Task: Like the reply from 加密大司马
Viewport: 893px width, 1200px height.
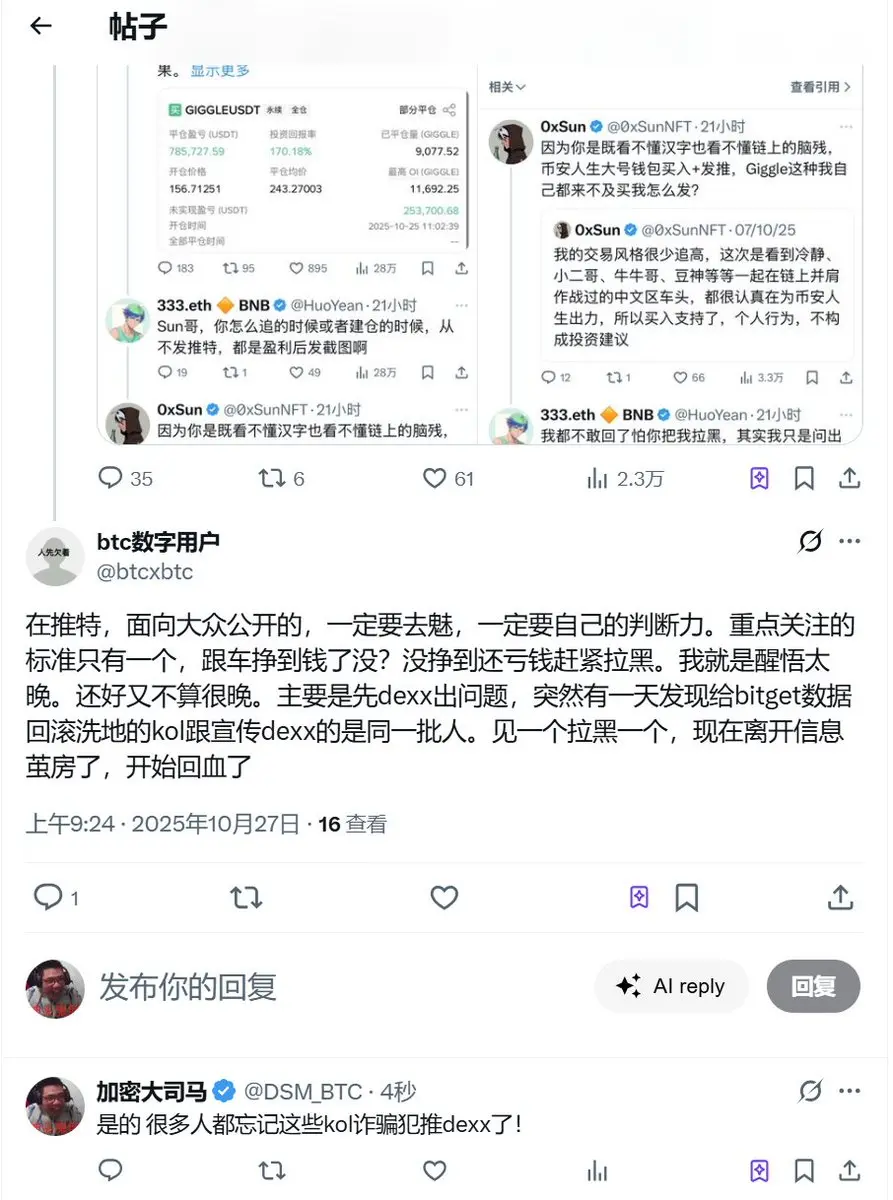Action: 434,1169
